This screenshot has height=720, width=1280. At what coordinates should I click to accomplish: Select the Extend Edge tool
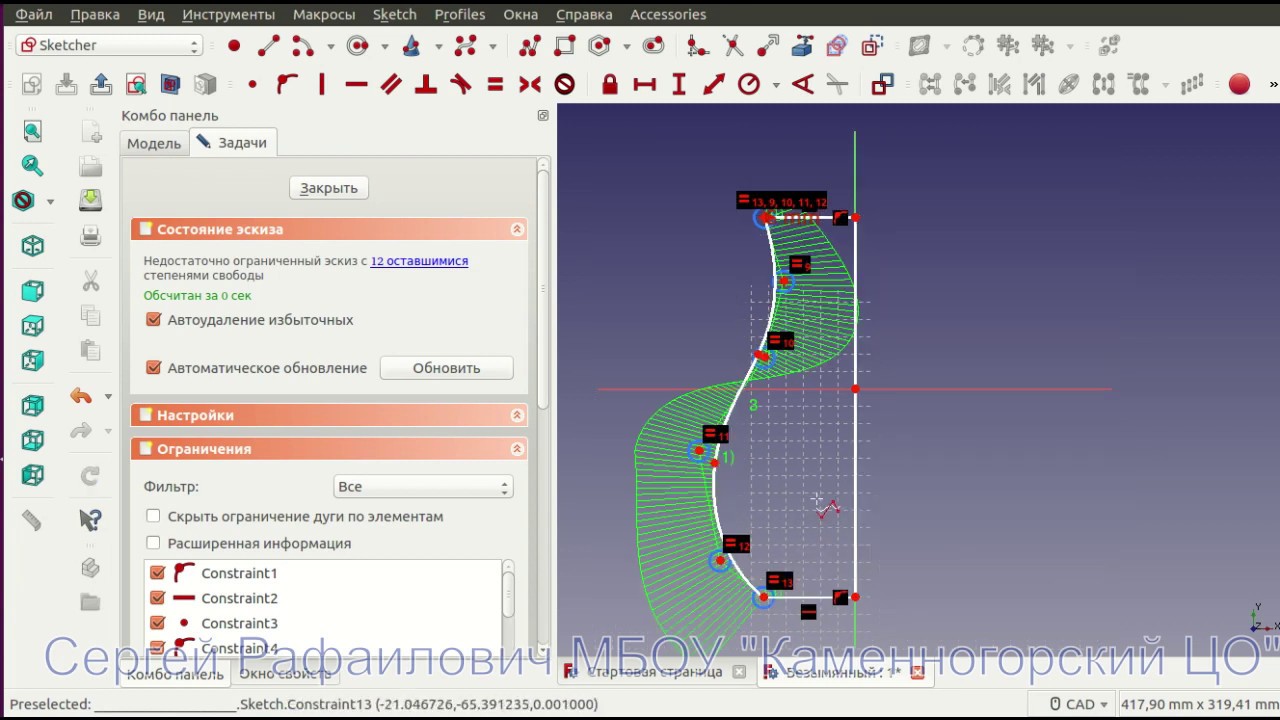[x=767, y=46]
